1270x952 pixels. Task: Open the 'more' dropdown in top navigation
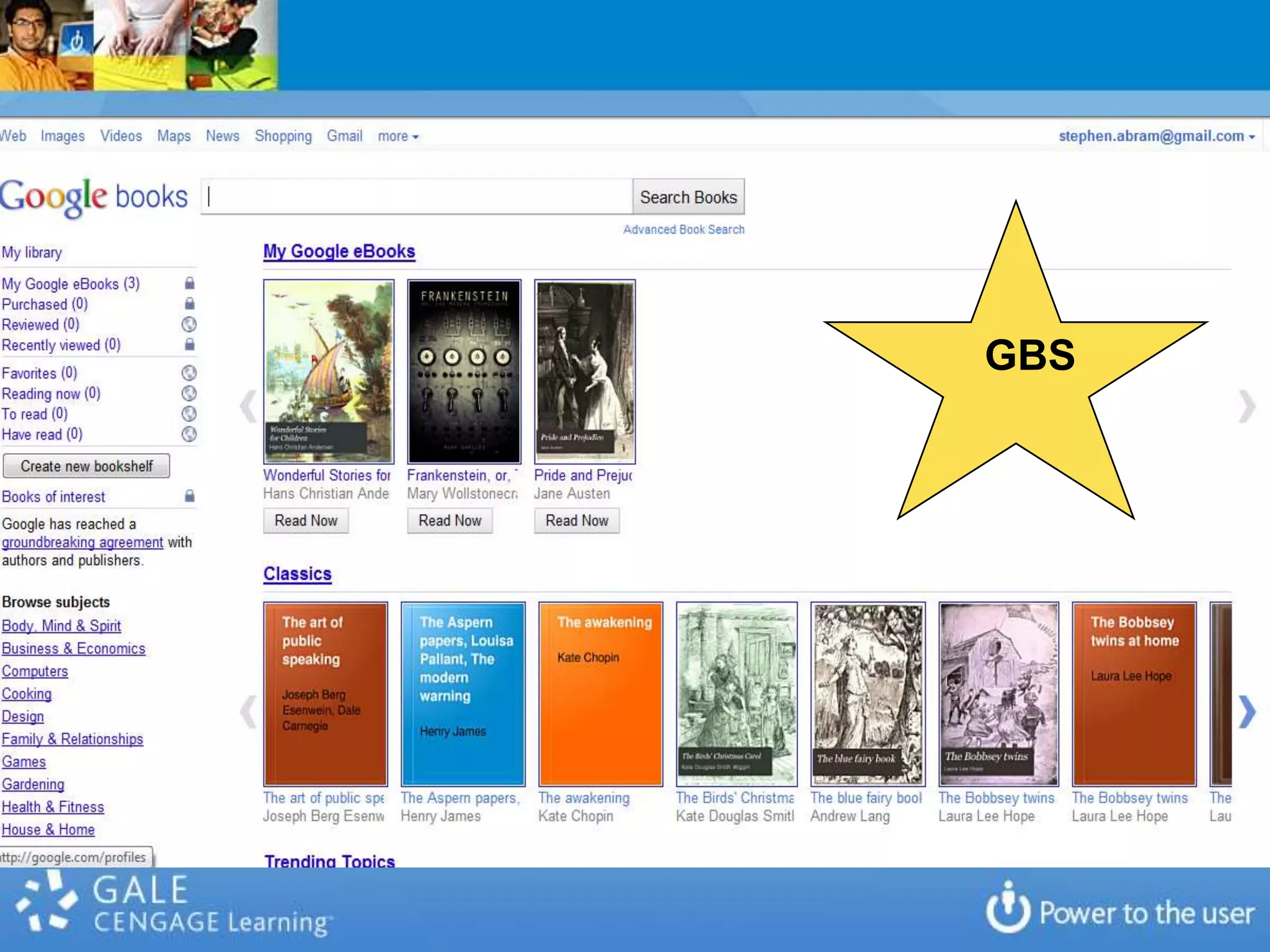(398, 136)
